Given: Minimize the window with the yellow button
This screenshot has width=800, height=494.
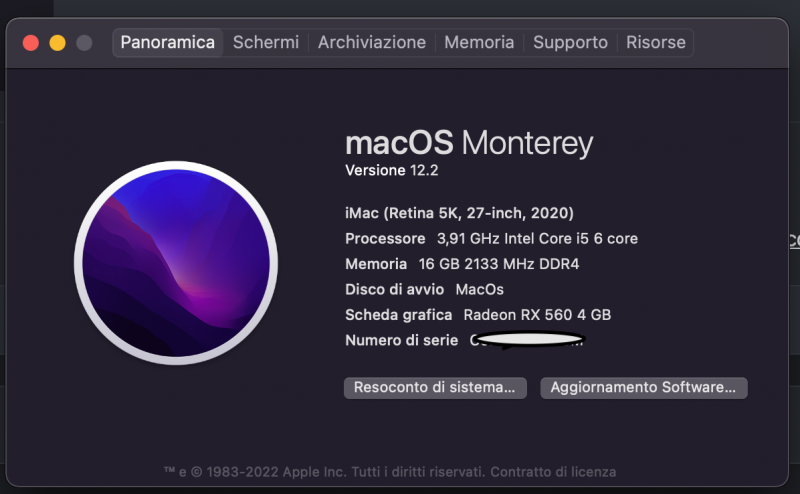Looking at the screenshot, I should coord(58,43).
